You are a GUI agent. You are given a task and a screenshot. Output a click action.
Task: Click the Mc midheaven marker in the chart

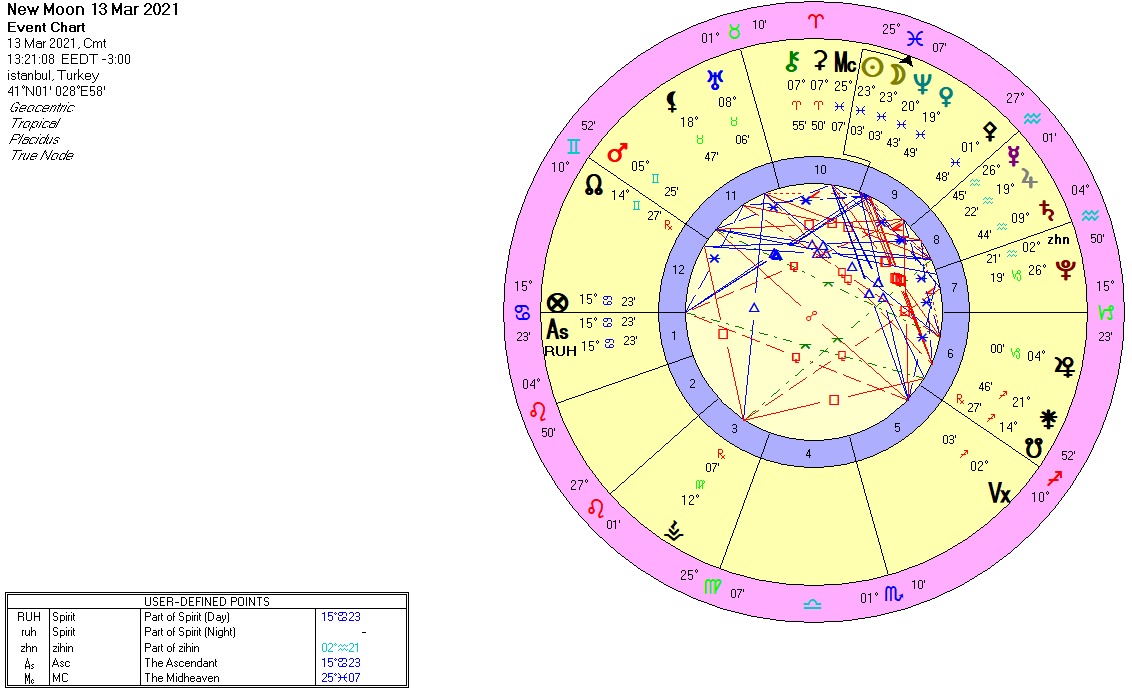[846, 64]
